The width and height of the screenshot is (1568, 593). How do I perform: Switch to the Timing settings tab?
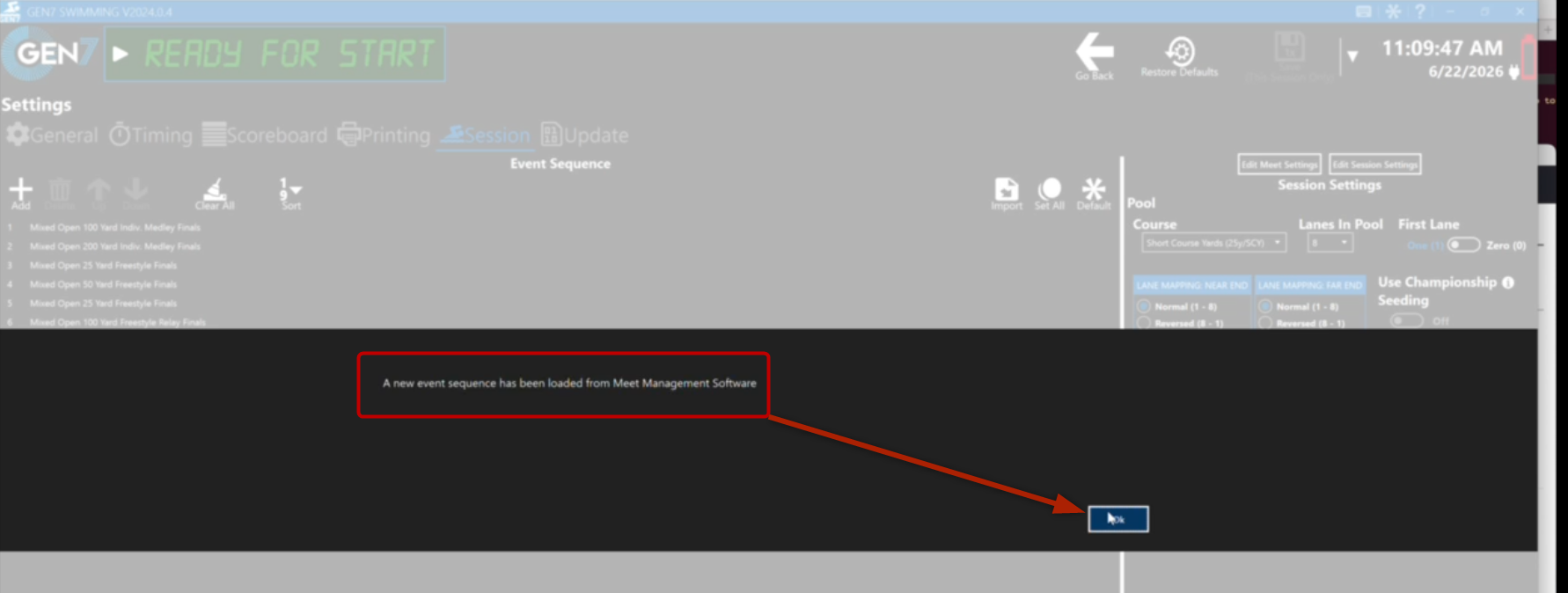tap(150, 135)
